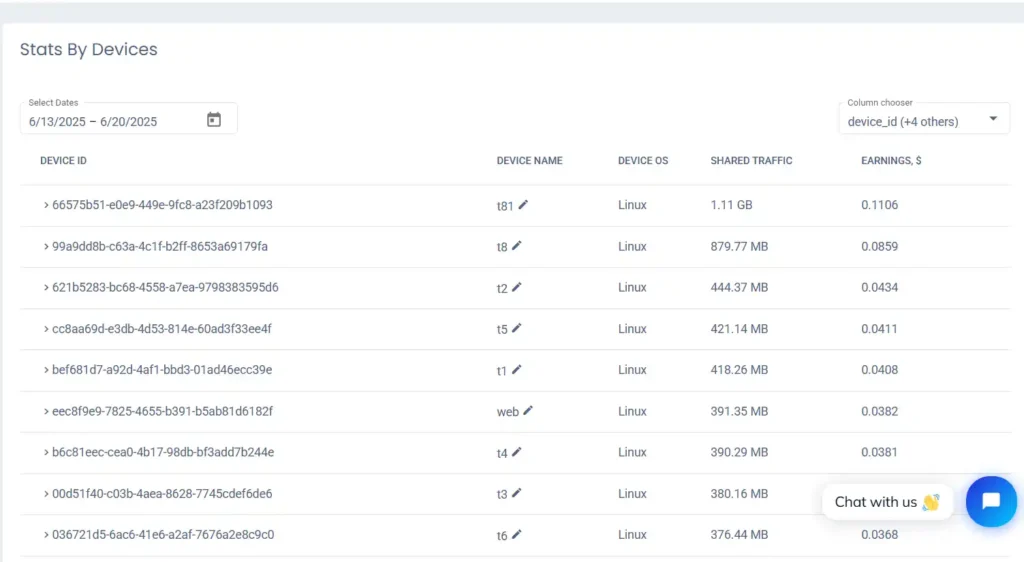Expand row 00d51f40-c03b-4aea-8628-7745cdef6de6

(46, 493)
